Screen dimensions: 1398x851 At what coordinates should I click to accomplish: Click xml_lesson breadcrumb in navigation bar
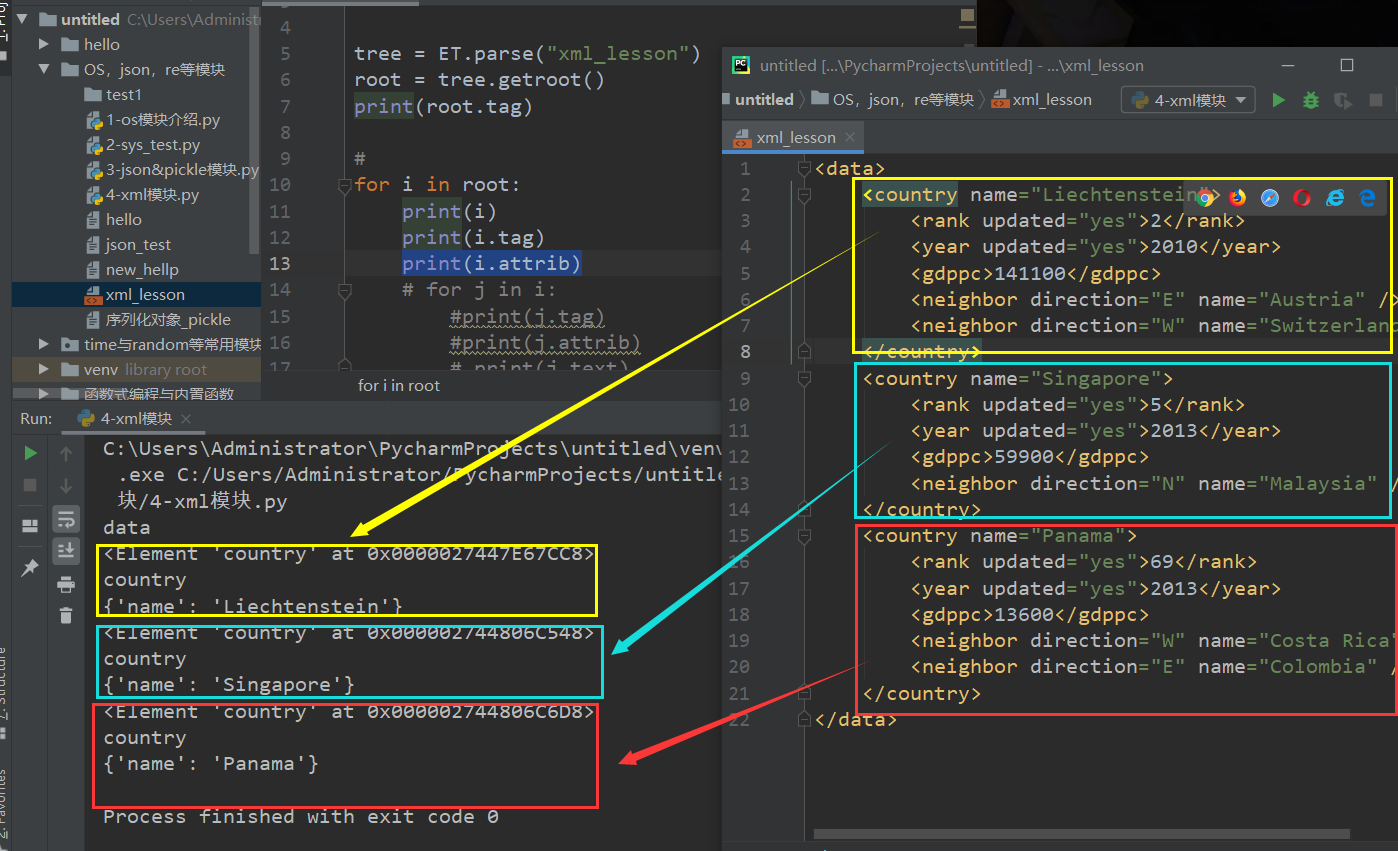pyautogui.click(x=1042, y=100)
